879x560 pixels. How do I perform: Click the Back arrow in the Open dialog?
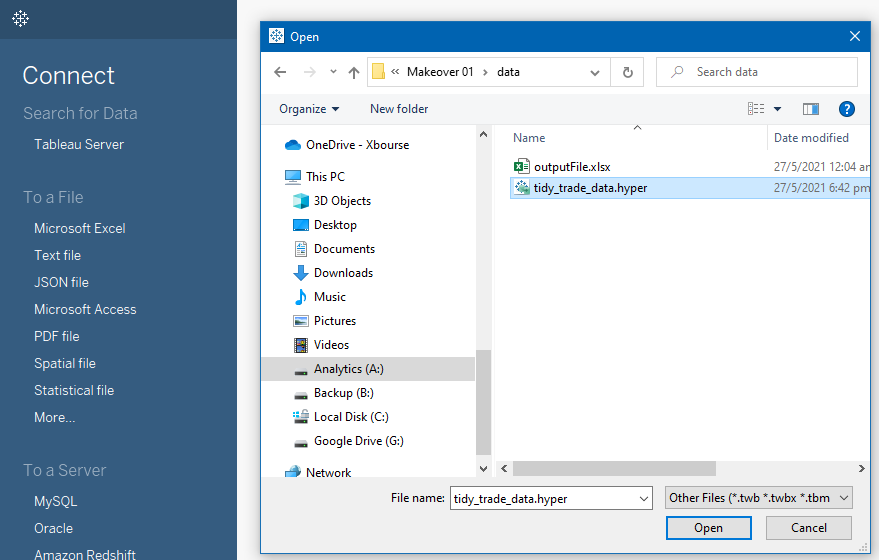pos(280,72)
